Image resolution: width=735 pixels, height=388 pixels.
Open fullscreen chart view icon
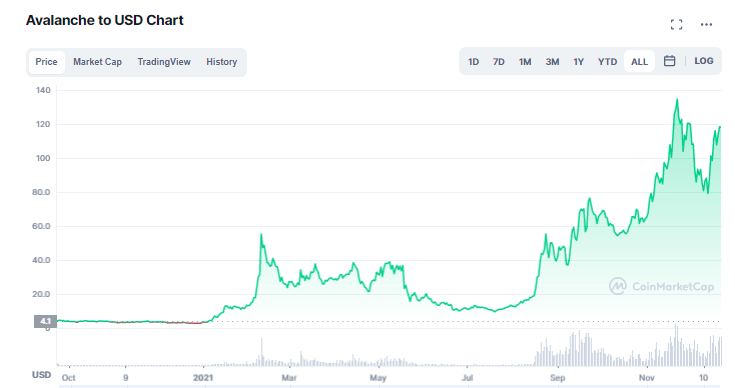click(676, 24)
